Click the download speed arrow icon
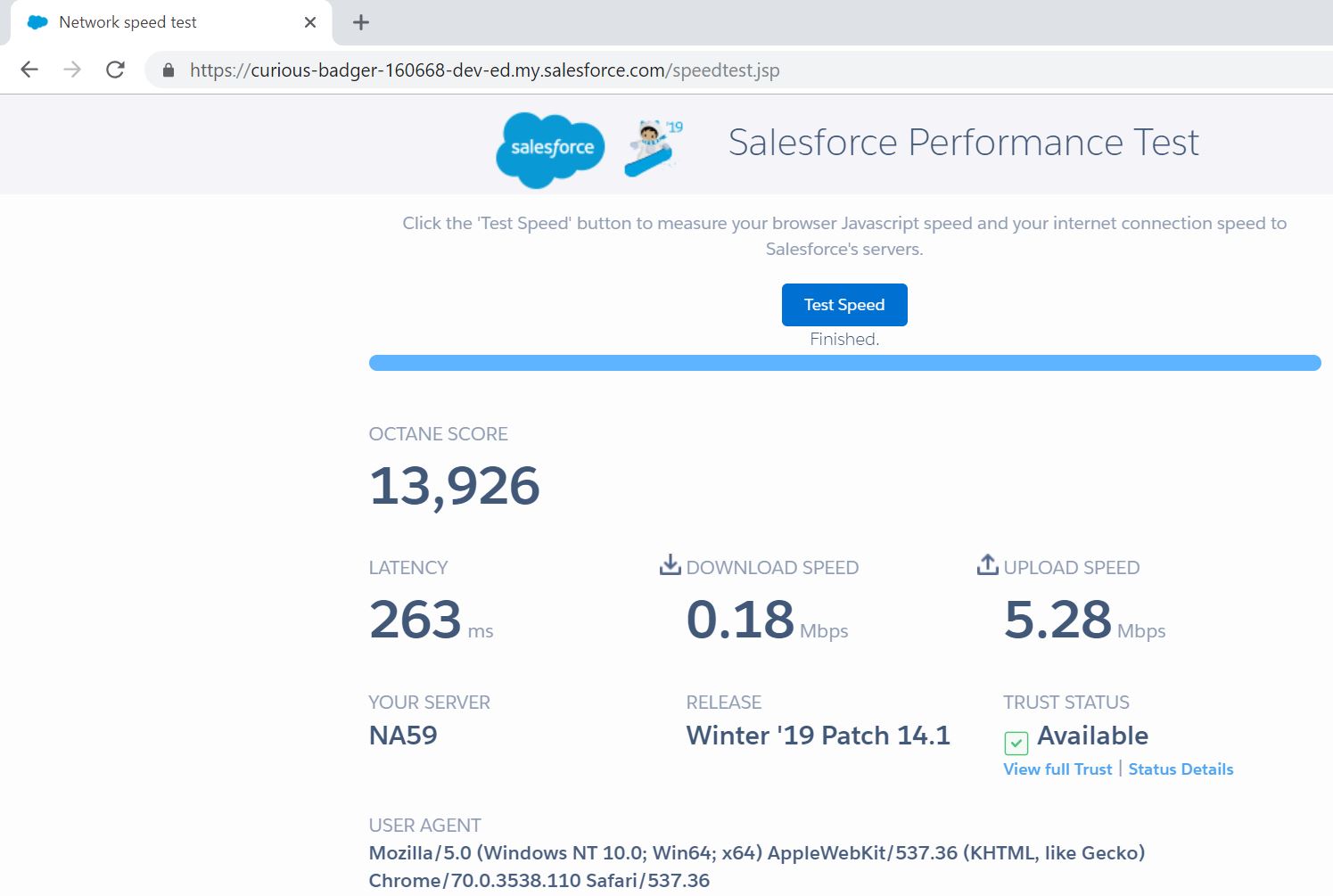Image resolution: width=1333 pixels, height=896 pixels. pyautogui.click(x=670, y=565)
